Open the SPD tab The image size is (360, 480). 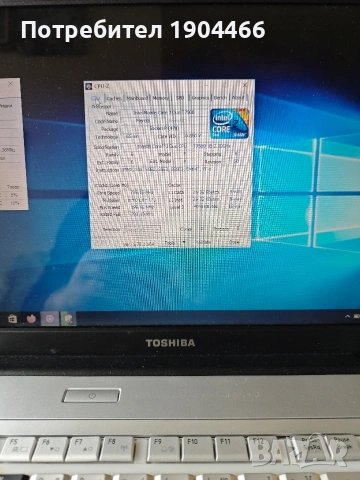pyautogui.click(x=180, y=98)
